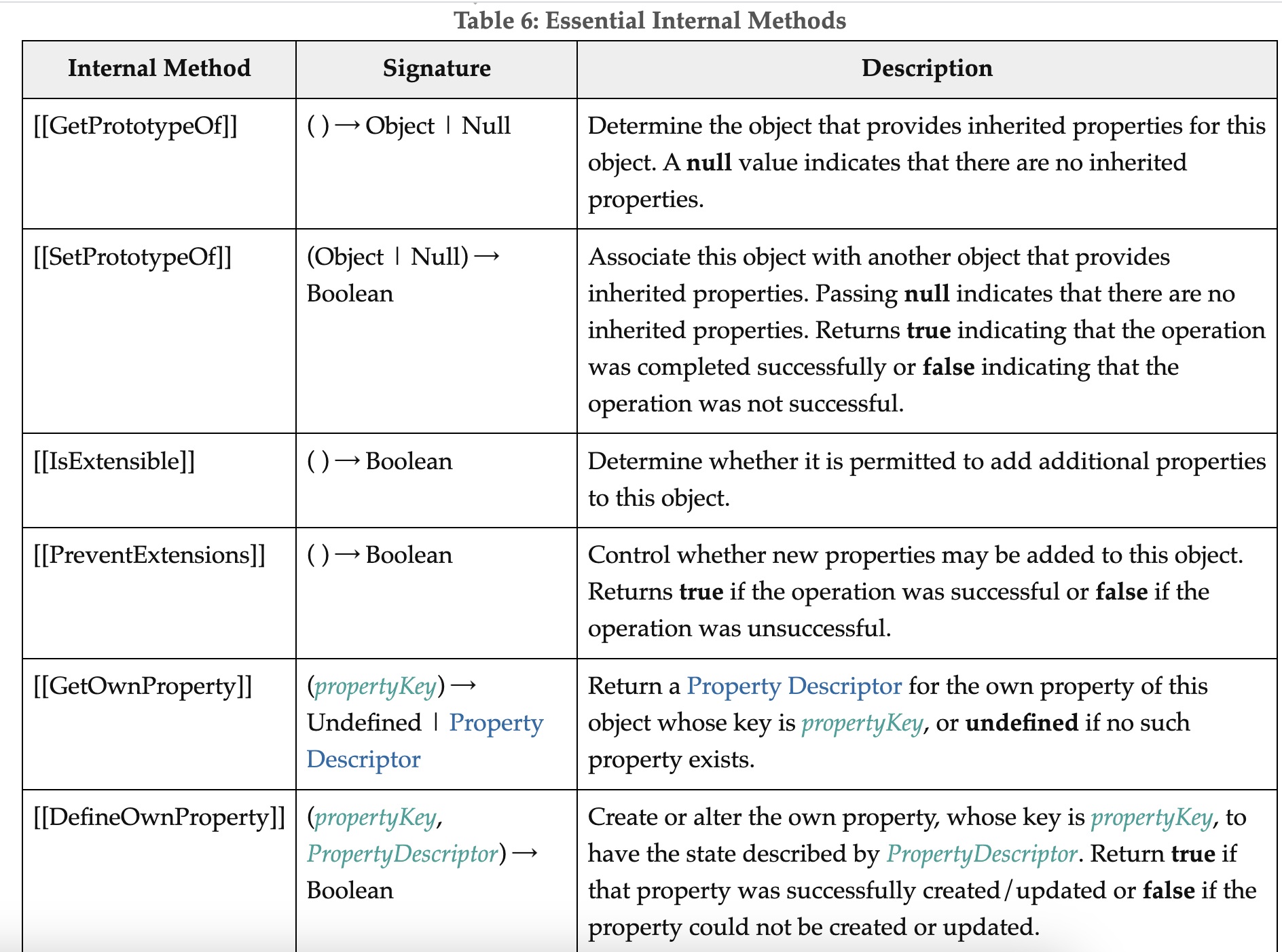
Task: Click the Signature column header
Action: [437, 69]
